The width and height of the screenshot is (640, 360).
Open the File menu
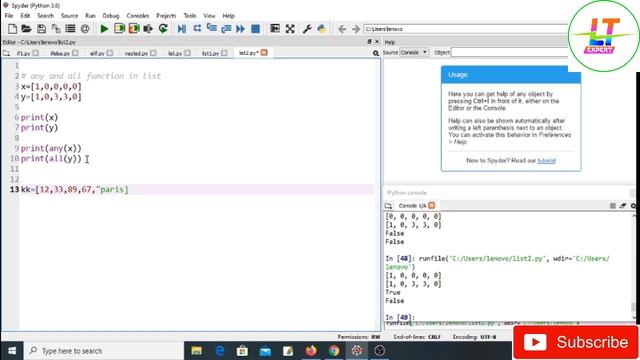point(9,16)
